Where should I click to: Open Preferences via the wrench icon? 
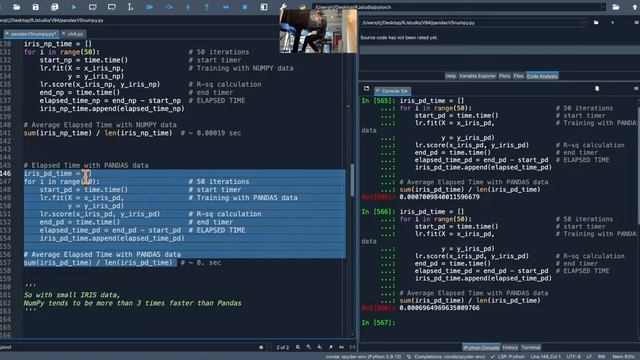click(x=283, y=6)
